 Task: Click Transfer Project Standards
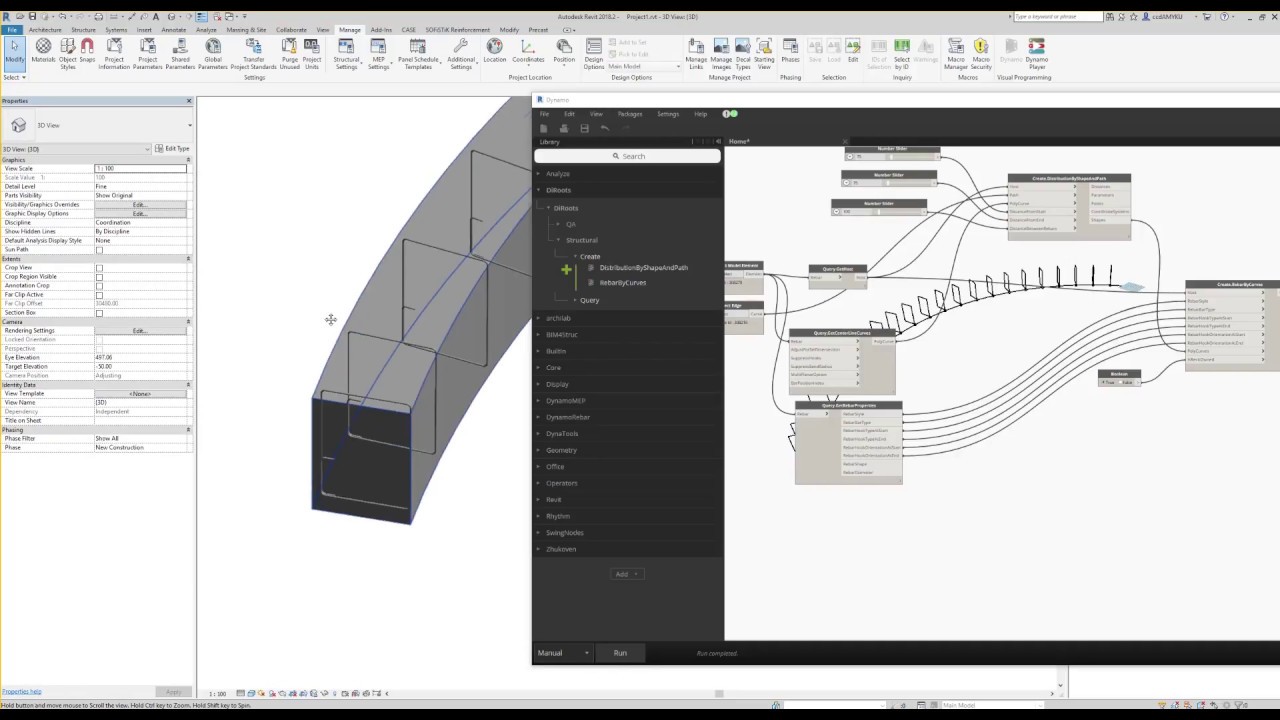click(253, 54)
